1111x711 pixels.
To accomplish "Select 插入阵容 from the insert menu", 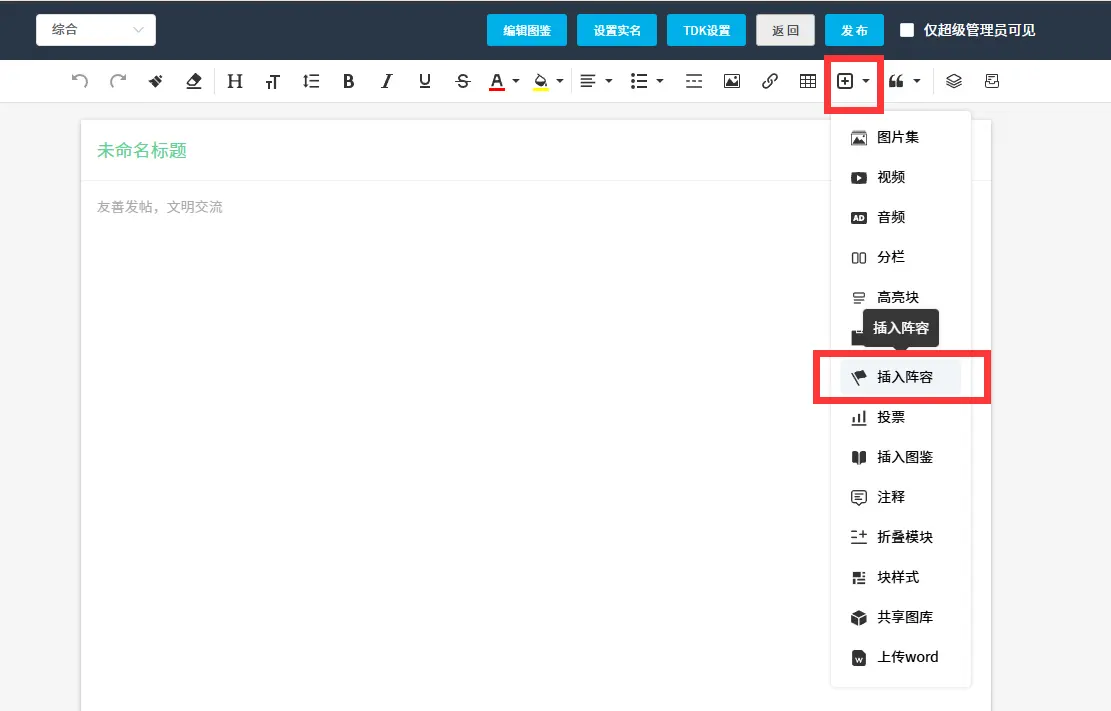I will 903,377.
